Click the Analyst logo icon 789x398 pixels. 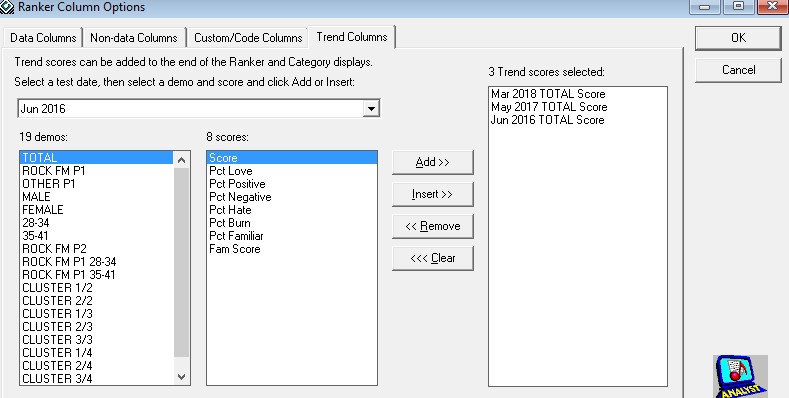tap(741, 376)
